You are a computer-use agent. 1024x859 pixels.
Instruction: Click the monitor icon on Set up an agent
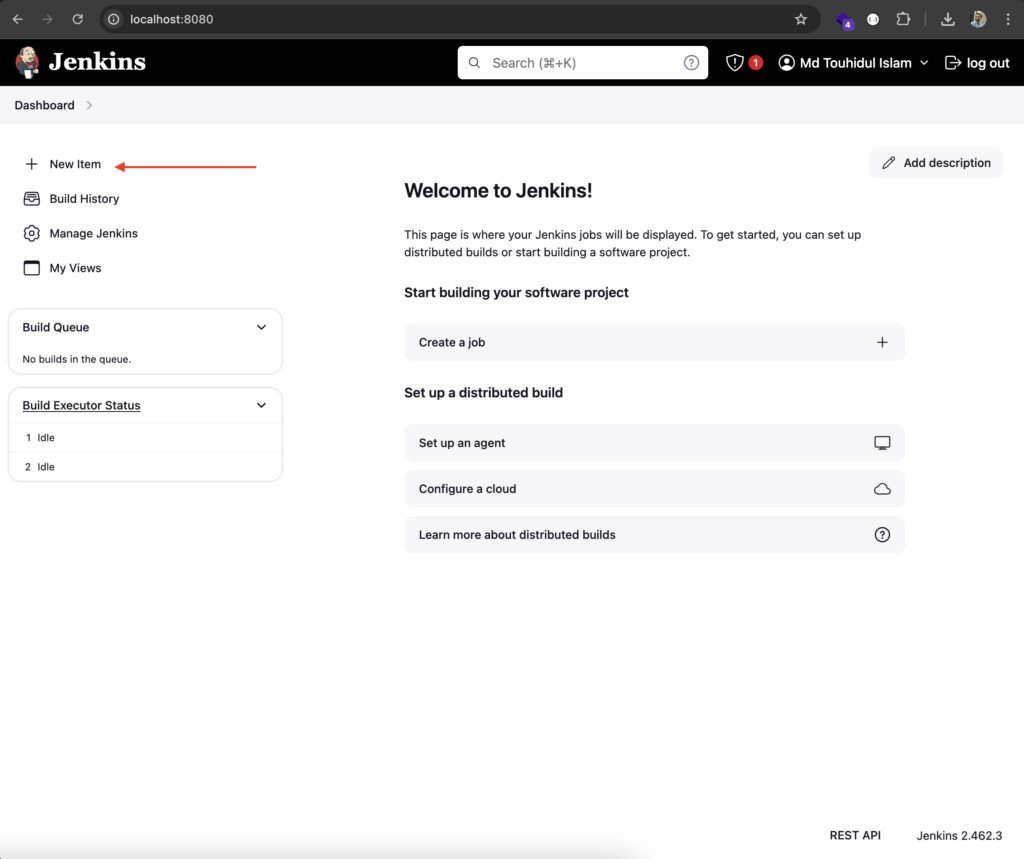pos(882,443)
